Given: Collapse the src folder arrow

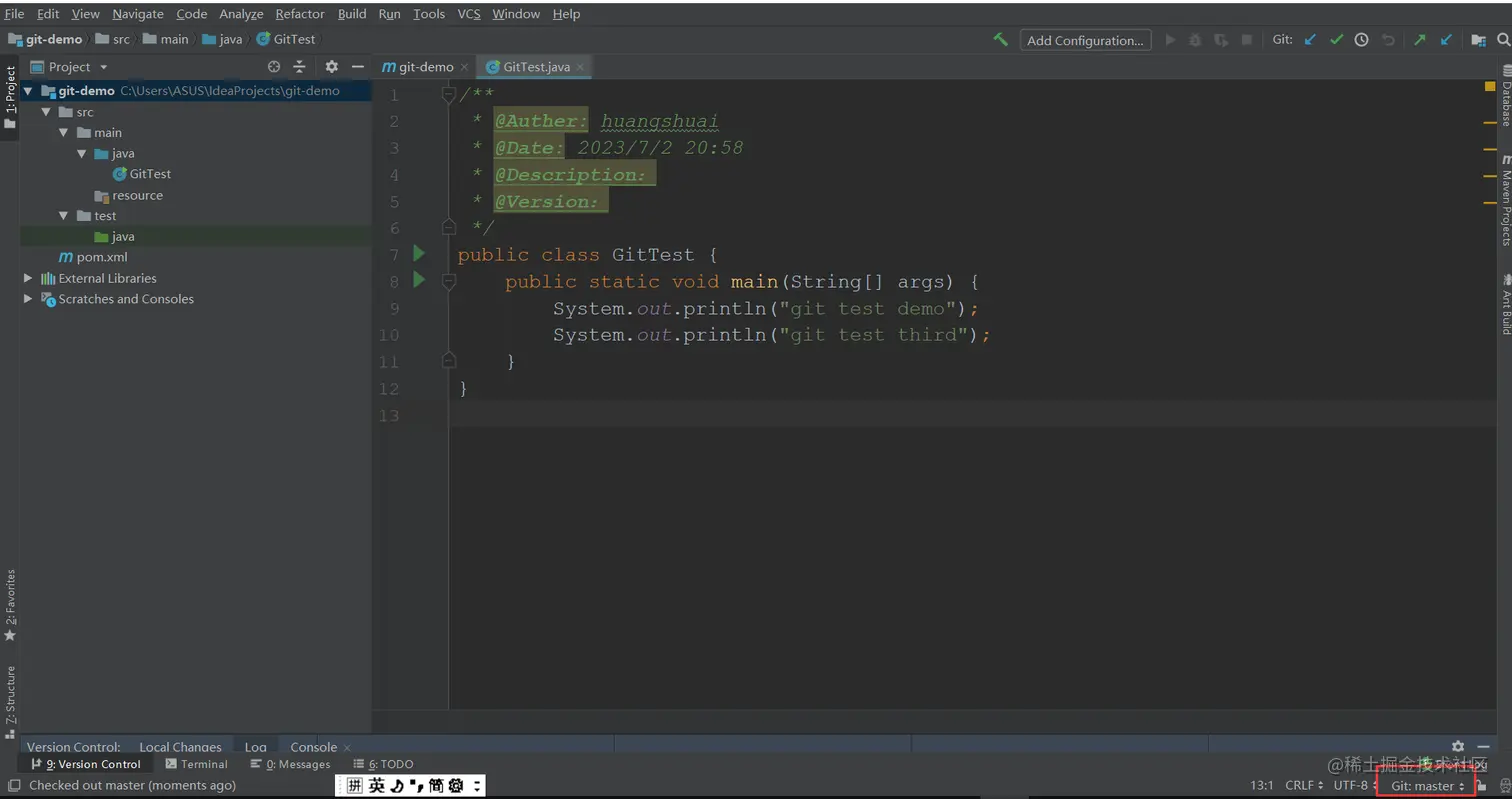Looking at the screenshot, I should (45, 112).
